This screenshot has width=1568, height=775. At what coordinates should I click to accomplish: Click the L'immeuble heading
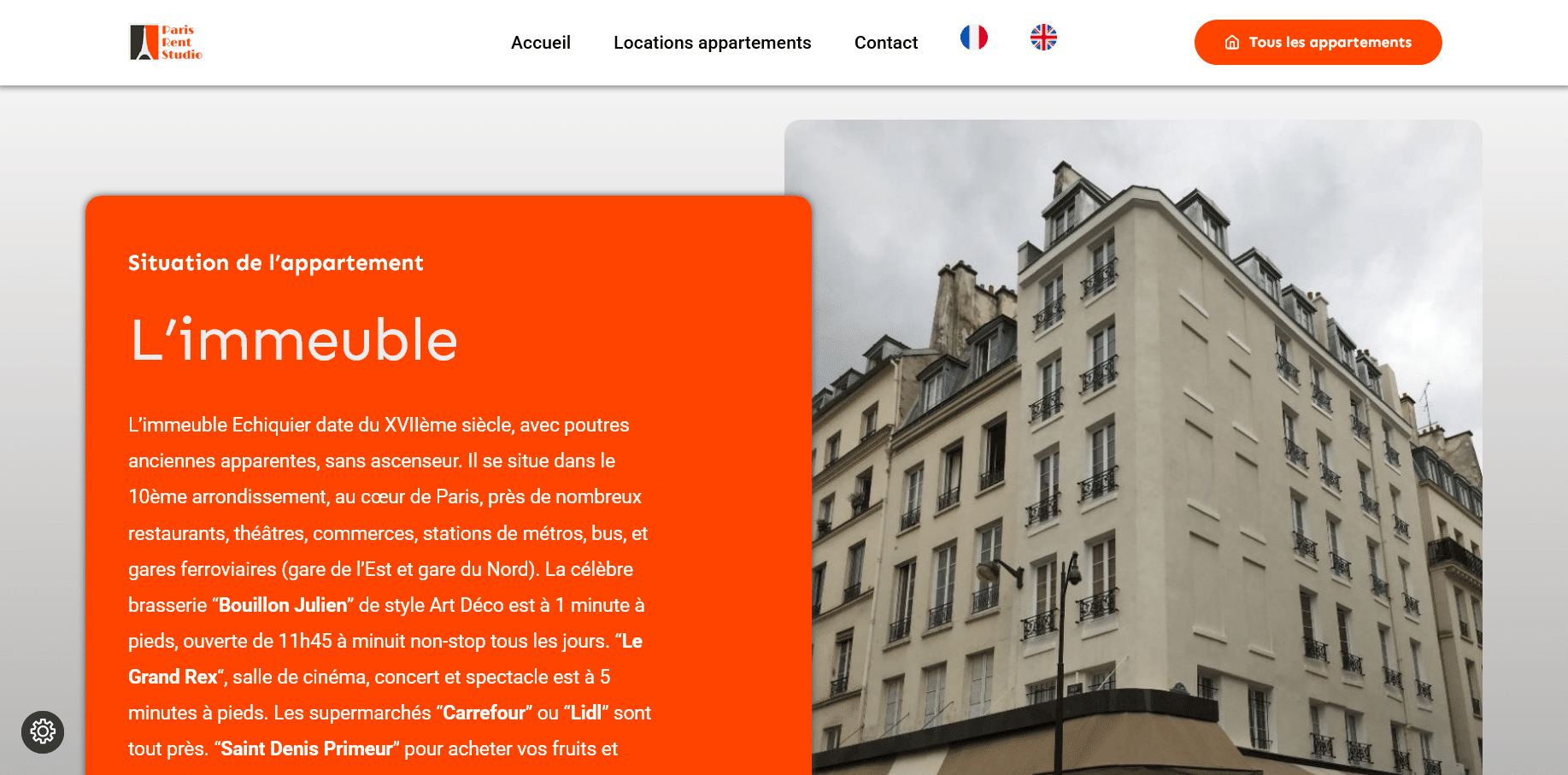(x=294, y=340)
